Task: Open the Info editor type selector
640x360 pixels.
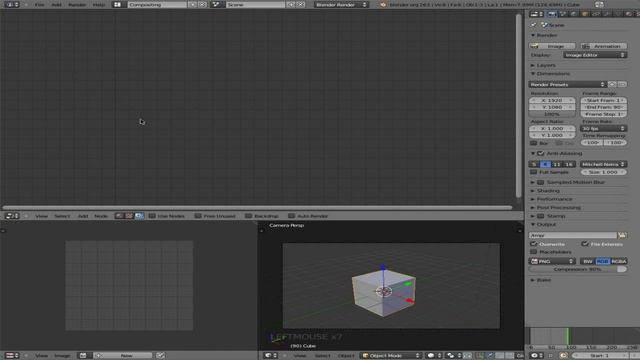Action: tap(11, 4)
